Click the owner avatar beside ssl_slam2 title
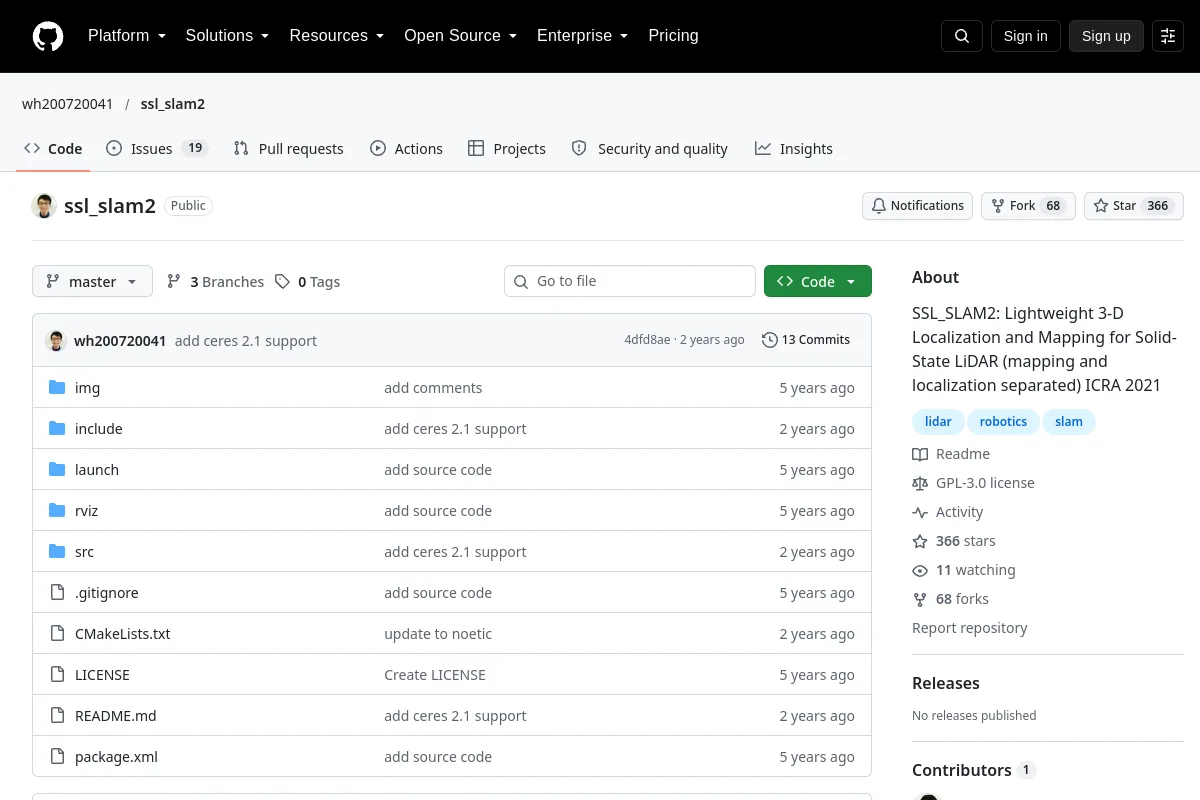 point(44,206)
